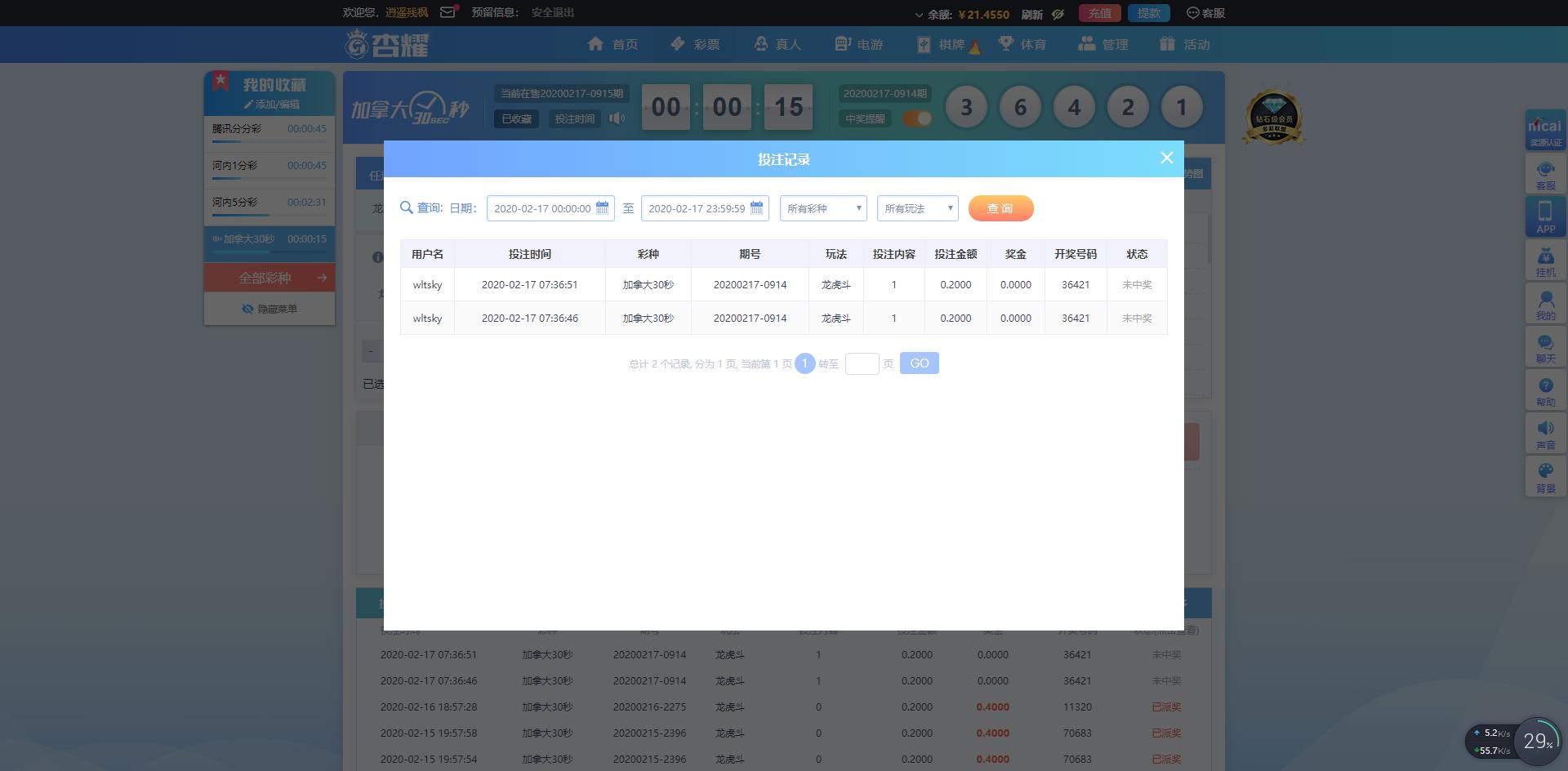This screenshot has height=771, width=1568.
Task: Open the 挂机 money bag sidebar icon
Action: pos(1545,261)
